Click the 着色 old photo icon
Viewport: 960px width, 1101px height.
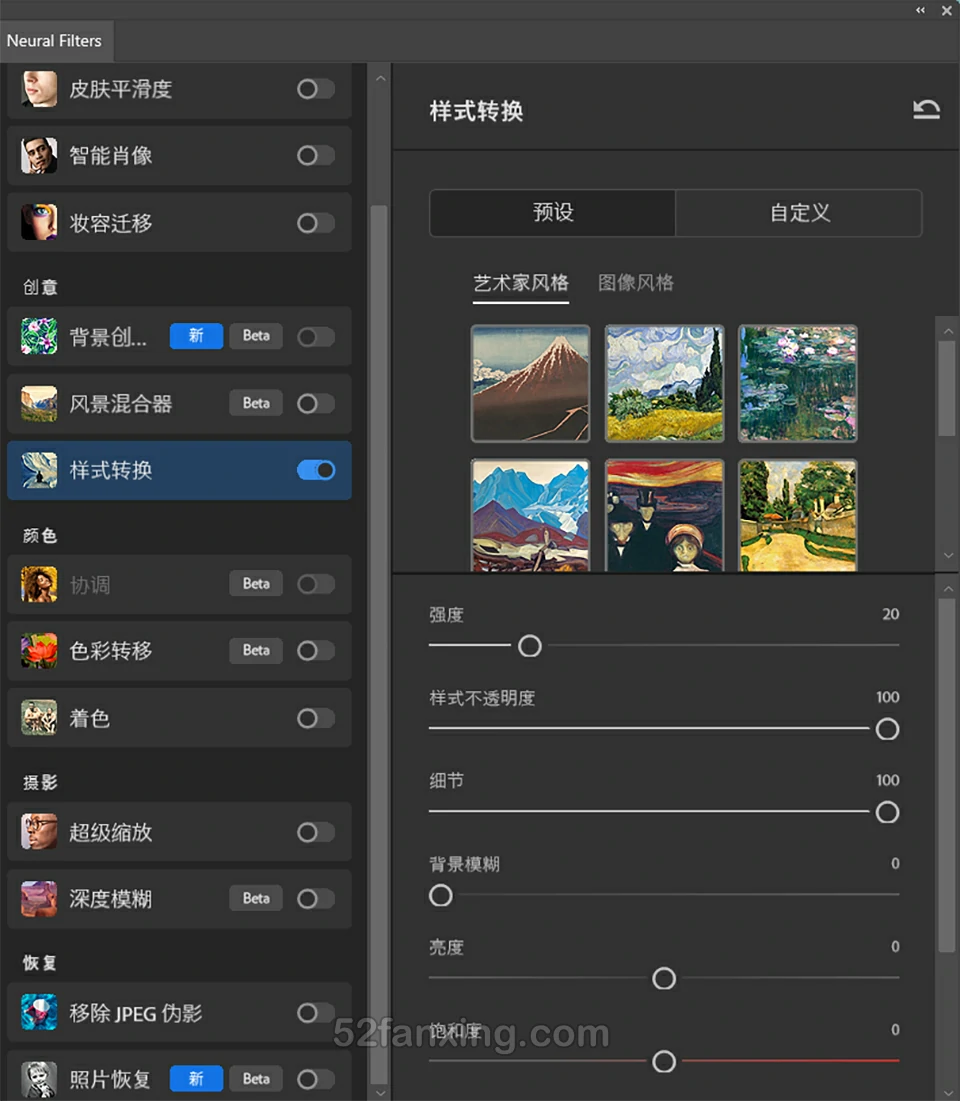coord(39,718)
